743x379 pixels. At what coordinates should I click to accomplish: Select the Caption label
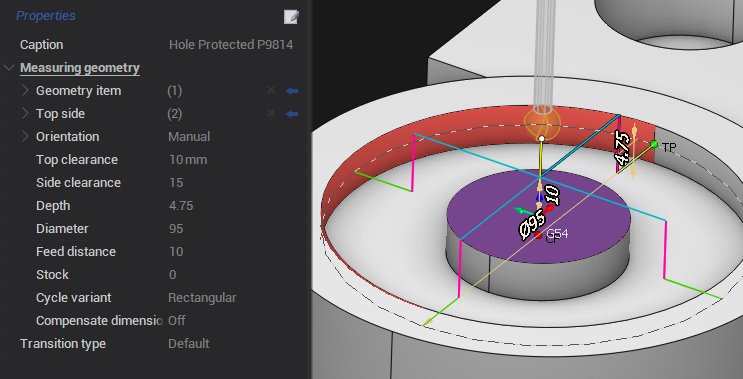pos(41,45)
